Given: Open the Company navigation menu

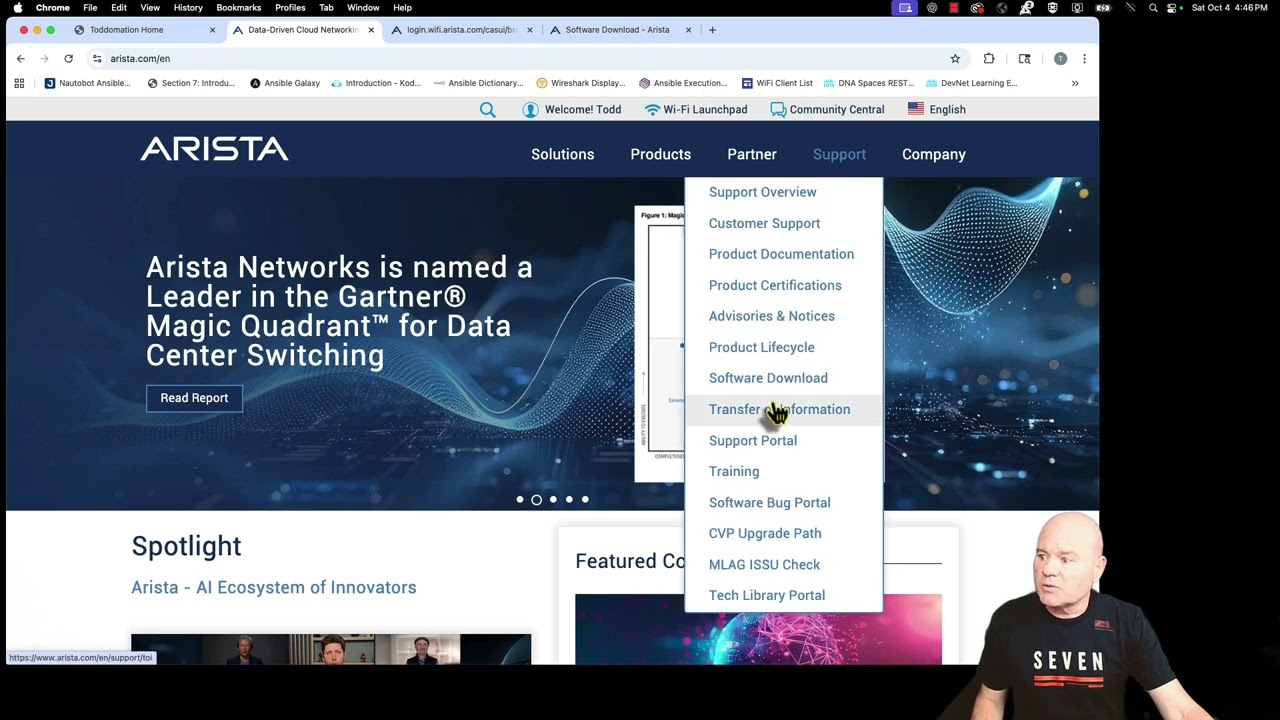Looking at the screenshot, I should (933, 154).
